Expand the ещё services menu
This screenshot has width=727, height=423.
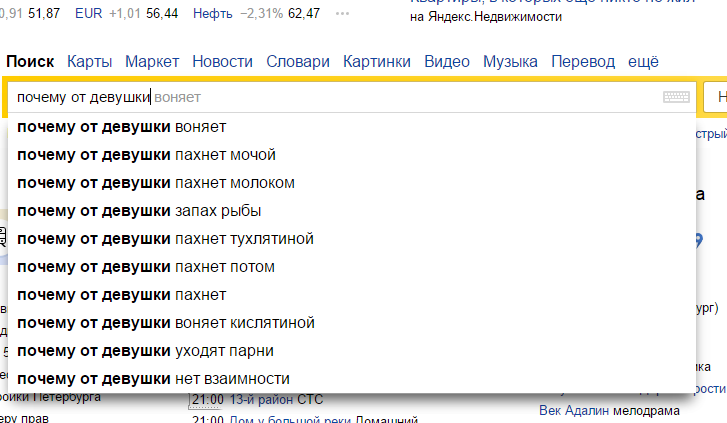(644, 62)
